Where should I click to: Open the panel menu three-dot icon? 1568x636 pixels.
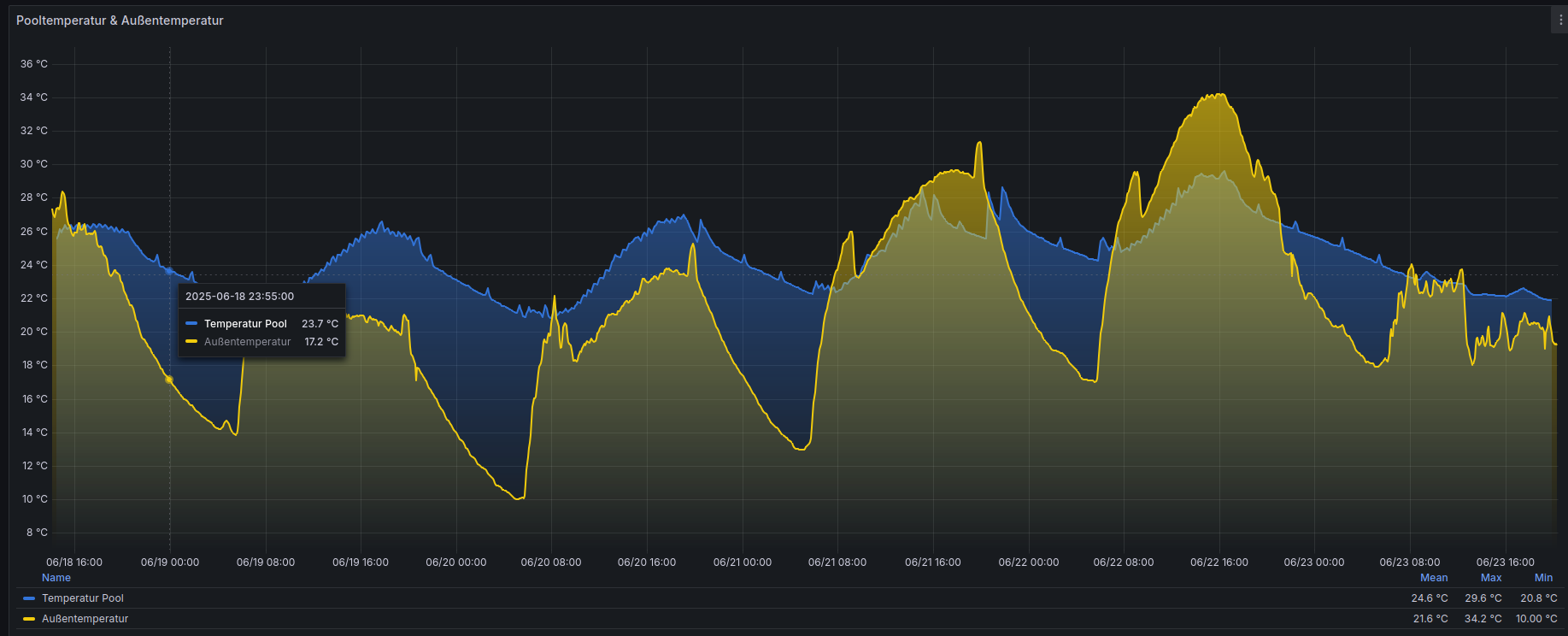(x=1560, y=21)
